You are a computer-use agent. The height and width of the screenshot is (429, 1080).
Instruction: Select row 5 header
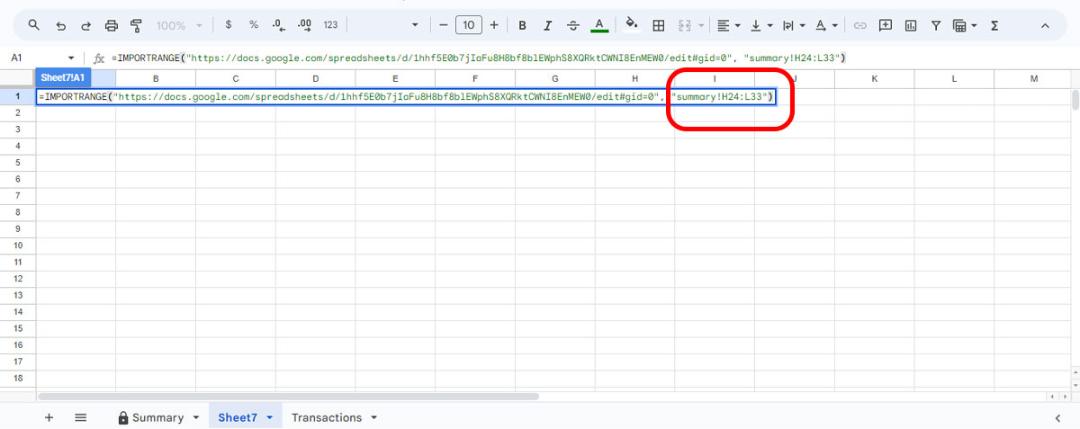click(18, 163)
